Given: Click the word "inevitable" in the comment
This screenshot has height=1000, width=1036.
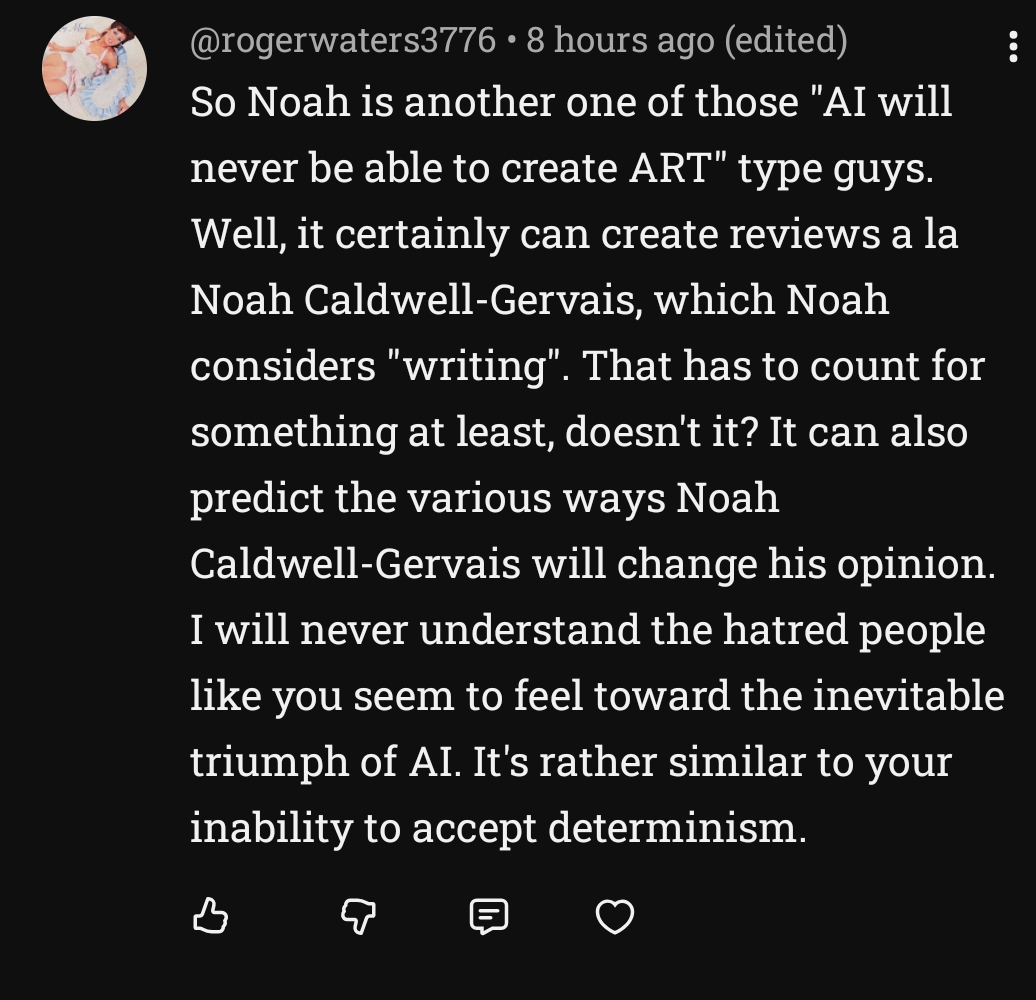Looking at the screenshot, I should pos(908,696).
